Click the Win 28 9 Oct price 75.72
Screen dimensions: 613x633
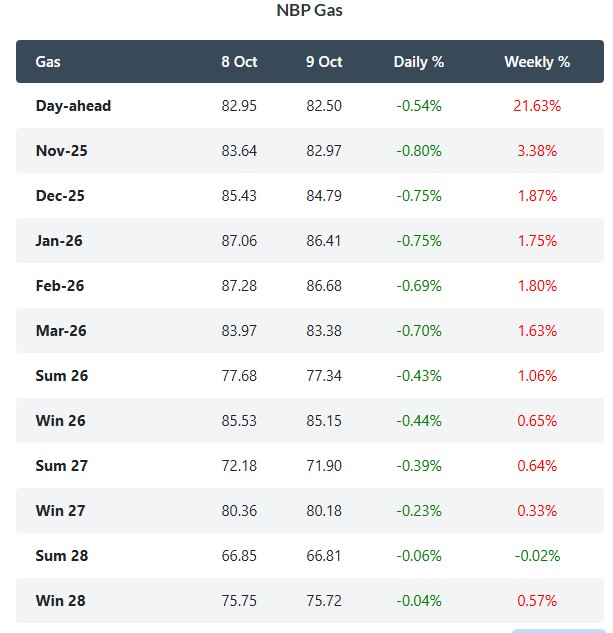324,600
